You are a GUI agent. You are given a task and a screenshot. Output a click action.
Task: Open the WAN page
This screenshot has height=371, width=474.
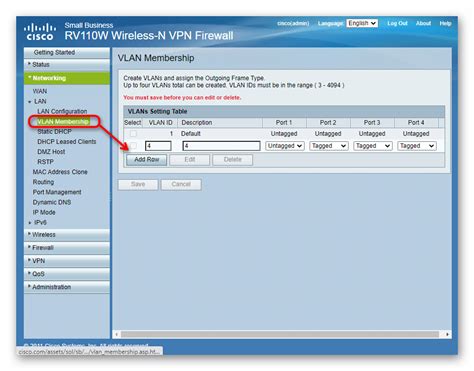click(x=40, y=91)
